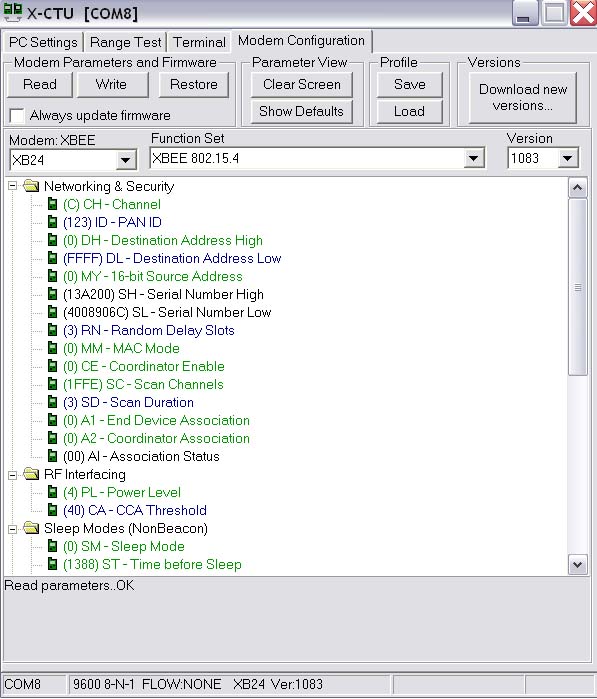Select (0) MM - MAC Mode entry
The width and height of the screenshot is (597, 699).
point(121,348)
